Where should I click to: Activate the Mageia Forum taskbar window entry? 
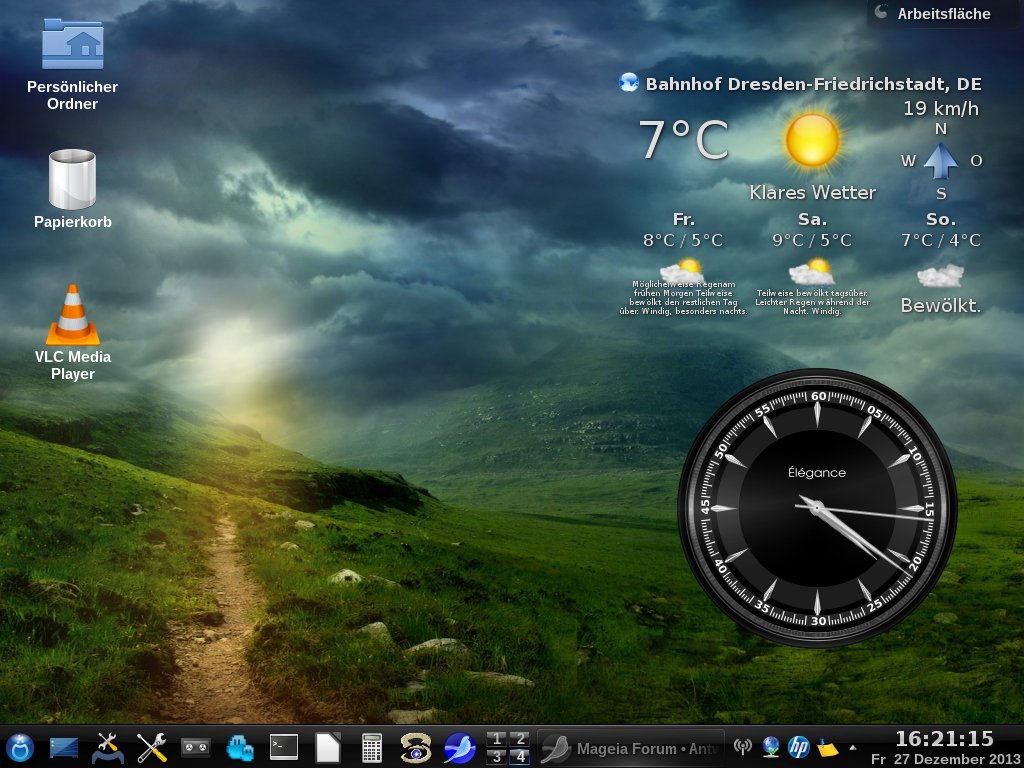pos(631,748)
